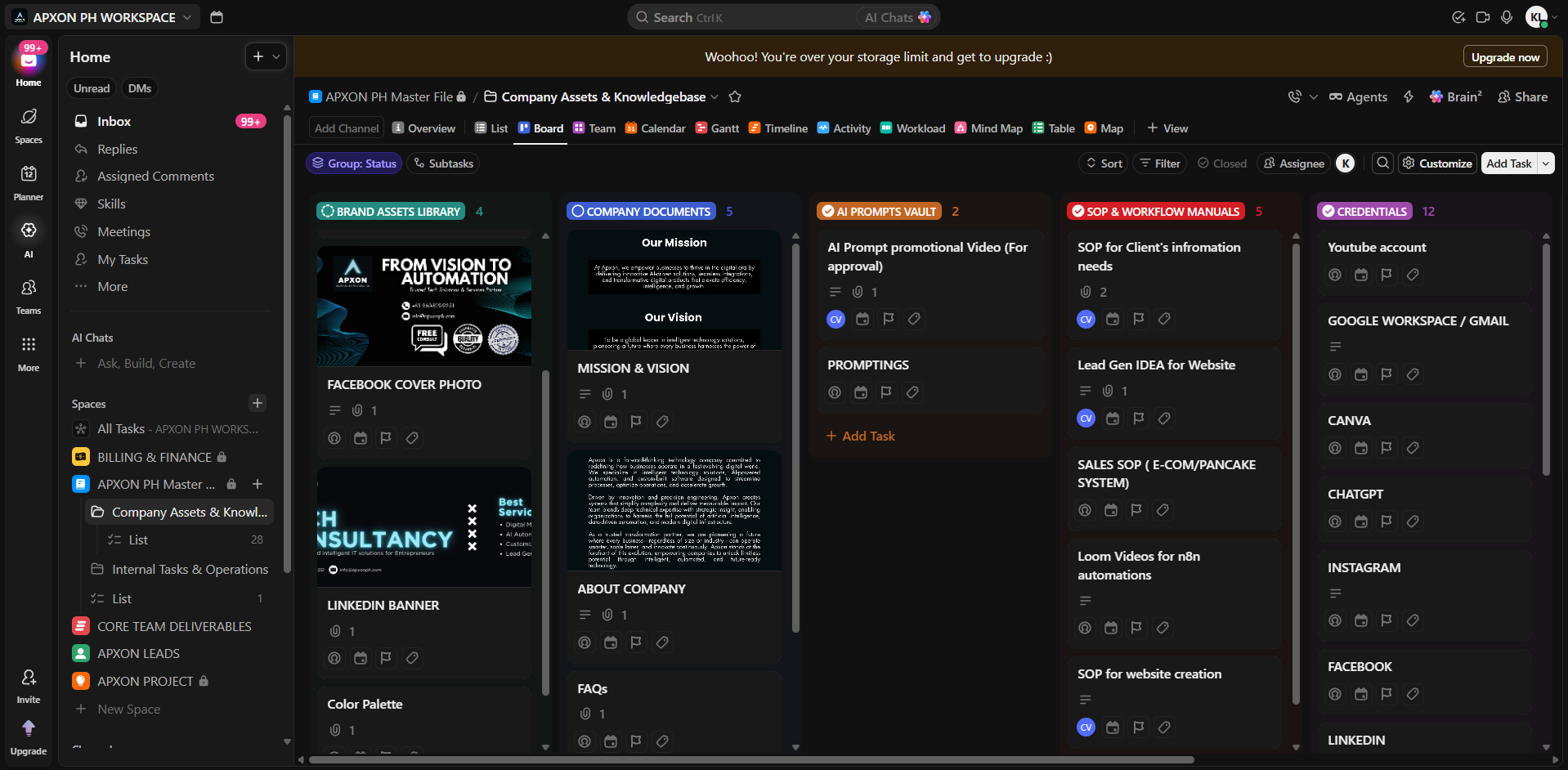The height and width of the screenshot is (770, 1568).
Task: Open the Teams sidebar icon
Action: coord(29,296)
